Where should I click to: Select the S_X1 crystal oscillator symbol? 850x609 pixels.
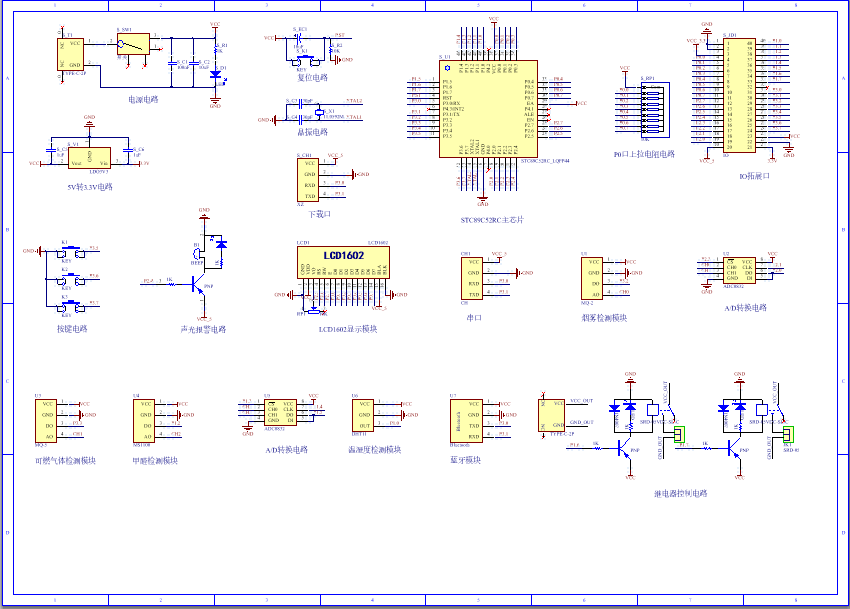[x=319, y=112]
